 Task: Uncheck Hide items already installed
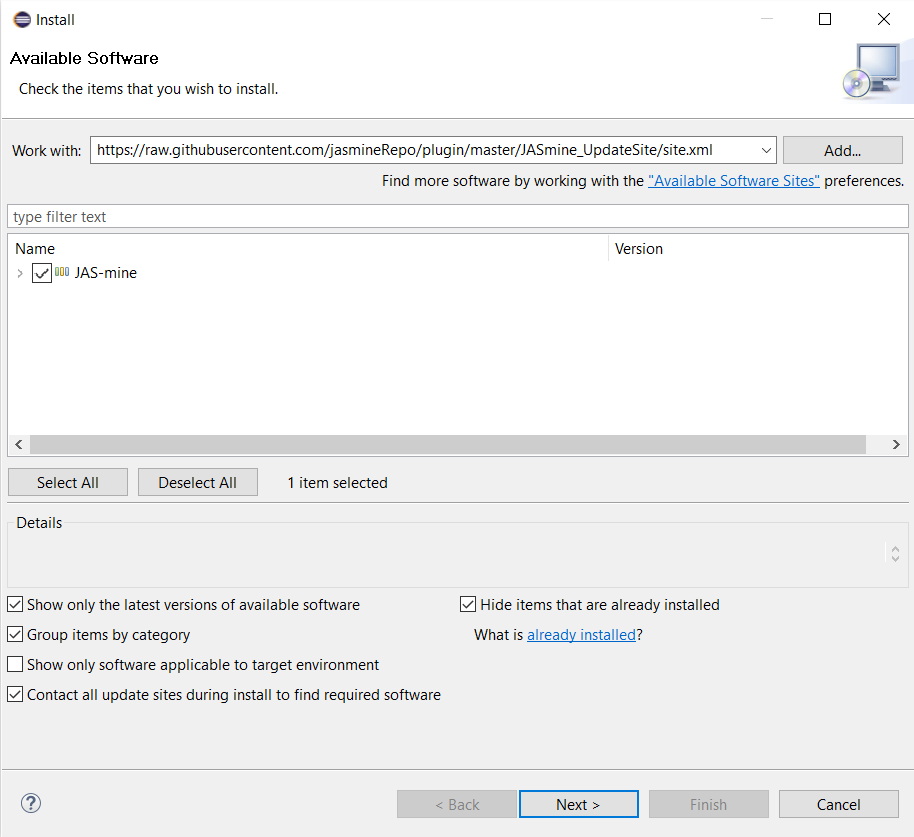pos(468,605)
